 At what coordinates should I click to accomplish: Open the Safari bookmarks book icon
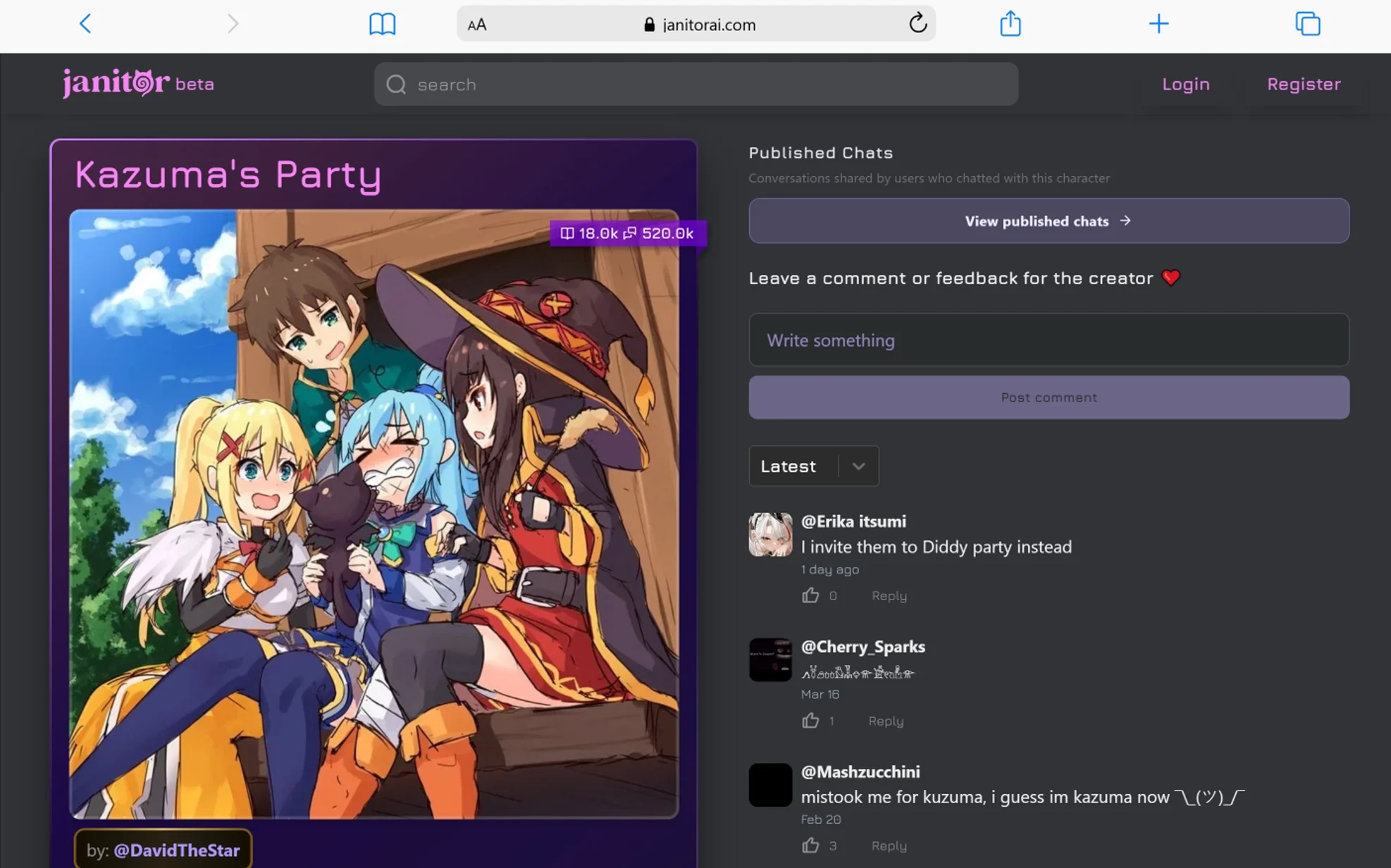382,24
